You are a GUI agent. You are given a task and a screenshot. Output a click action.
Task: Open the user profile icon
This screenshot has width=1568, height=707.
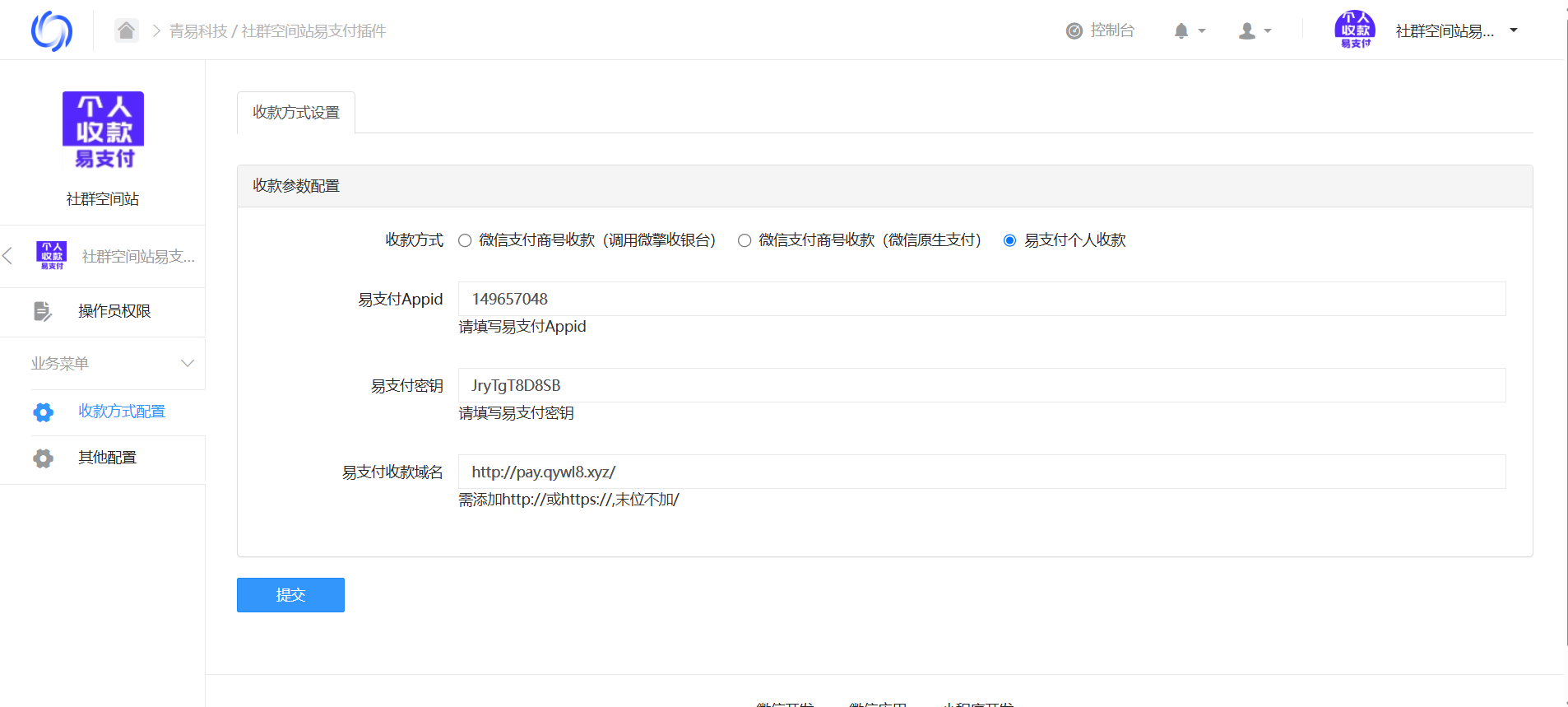click(1247, 31)
